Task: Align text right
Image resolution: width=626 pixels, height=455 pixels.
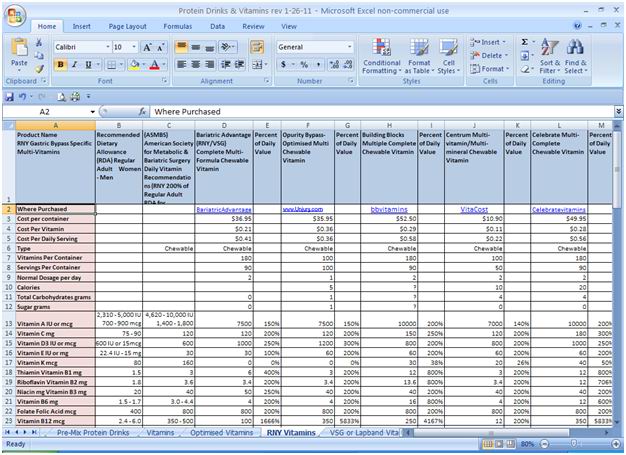Action: tap(209, 64)
